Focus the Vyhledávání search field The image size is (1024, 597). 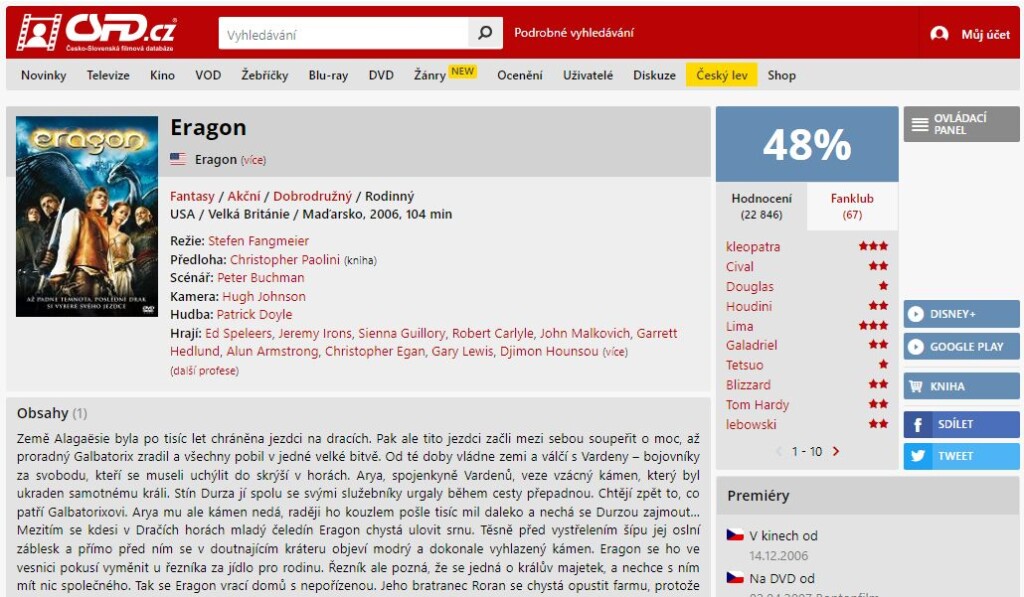tap(344, 33)
